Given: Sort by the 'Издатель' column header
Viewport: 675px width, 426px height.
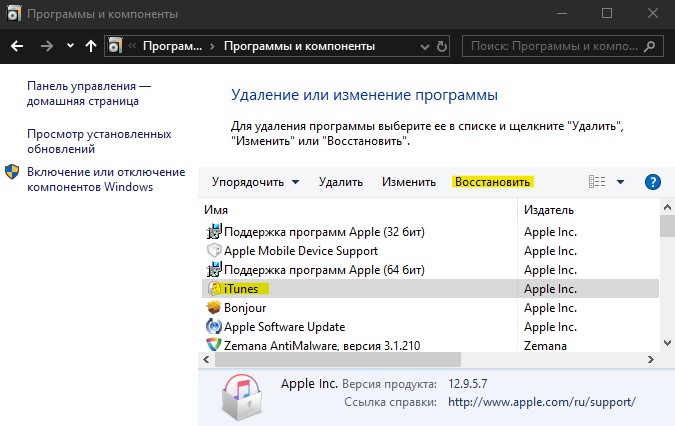Looking at the screenshot, I should [x=549, y=210].
